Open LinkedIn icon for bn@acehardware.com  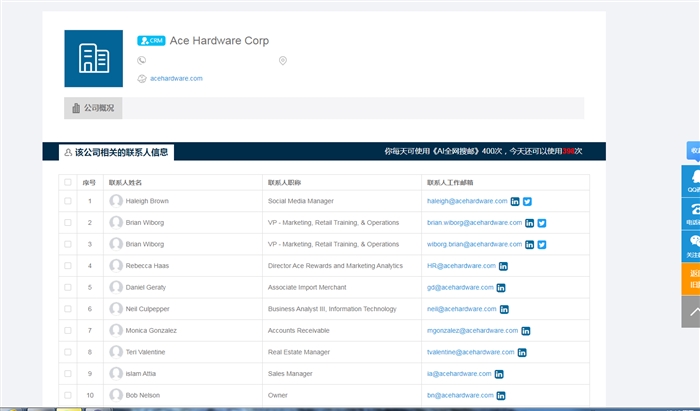501,396
